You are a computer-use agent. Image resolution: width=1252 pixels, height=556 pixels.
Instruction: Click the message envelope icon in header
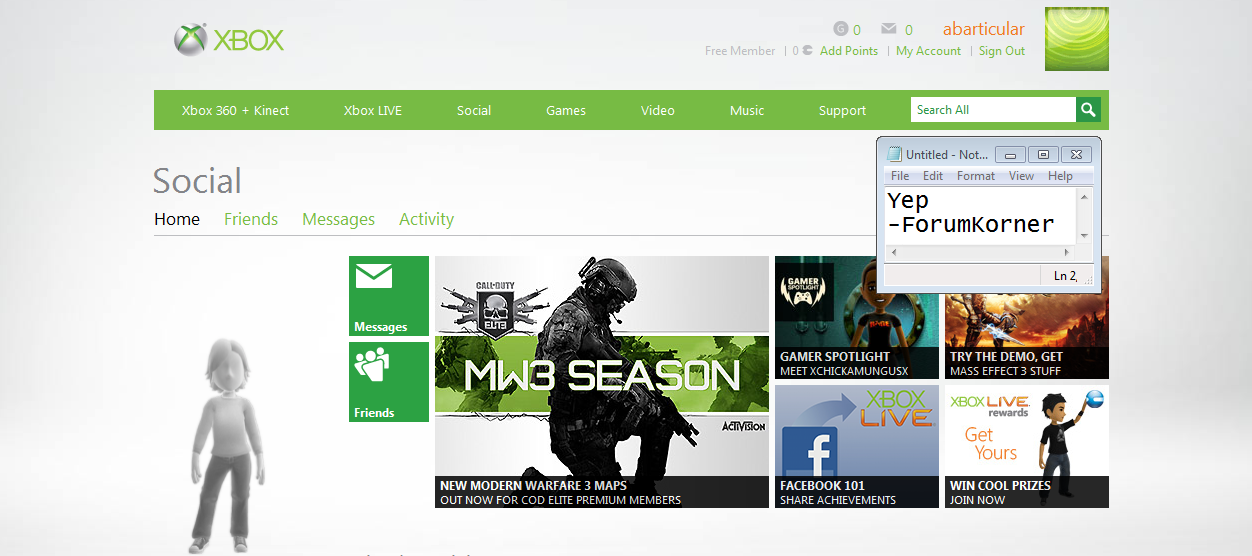click(x=888, y=29)
